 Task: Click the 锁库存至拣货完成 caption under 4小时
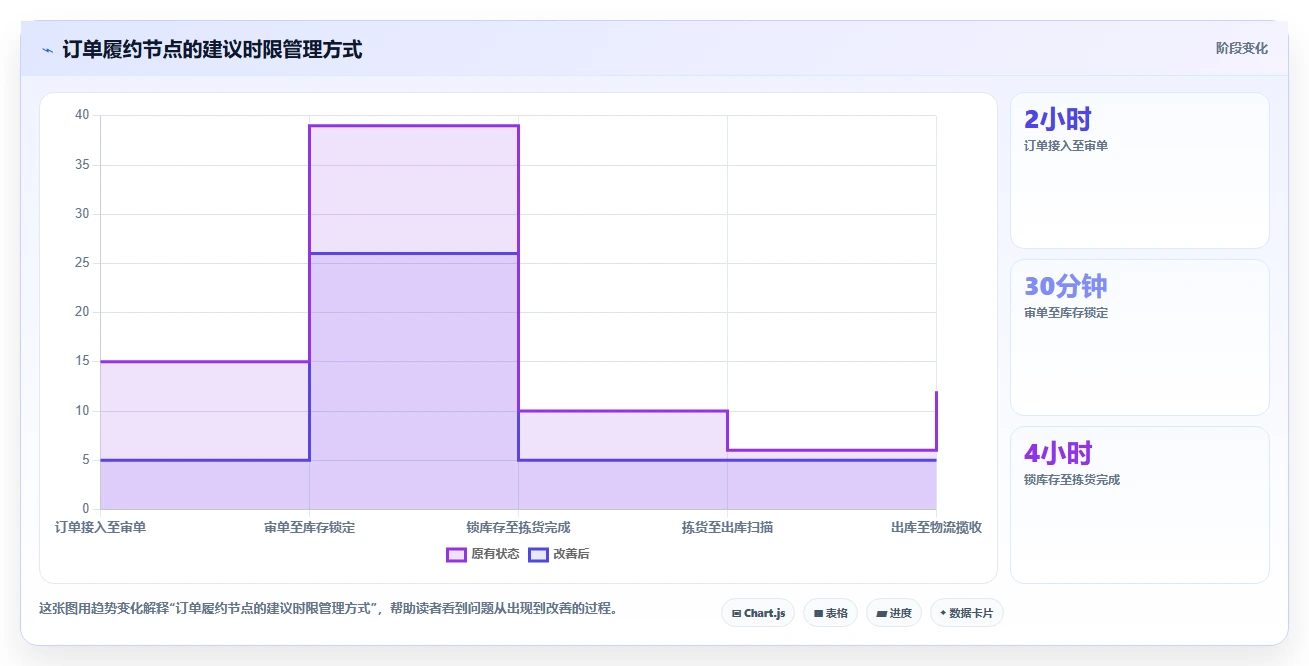tap(1072, 480)
